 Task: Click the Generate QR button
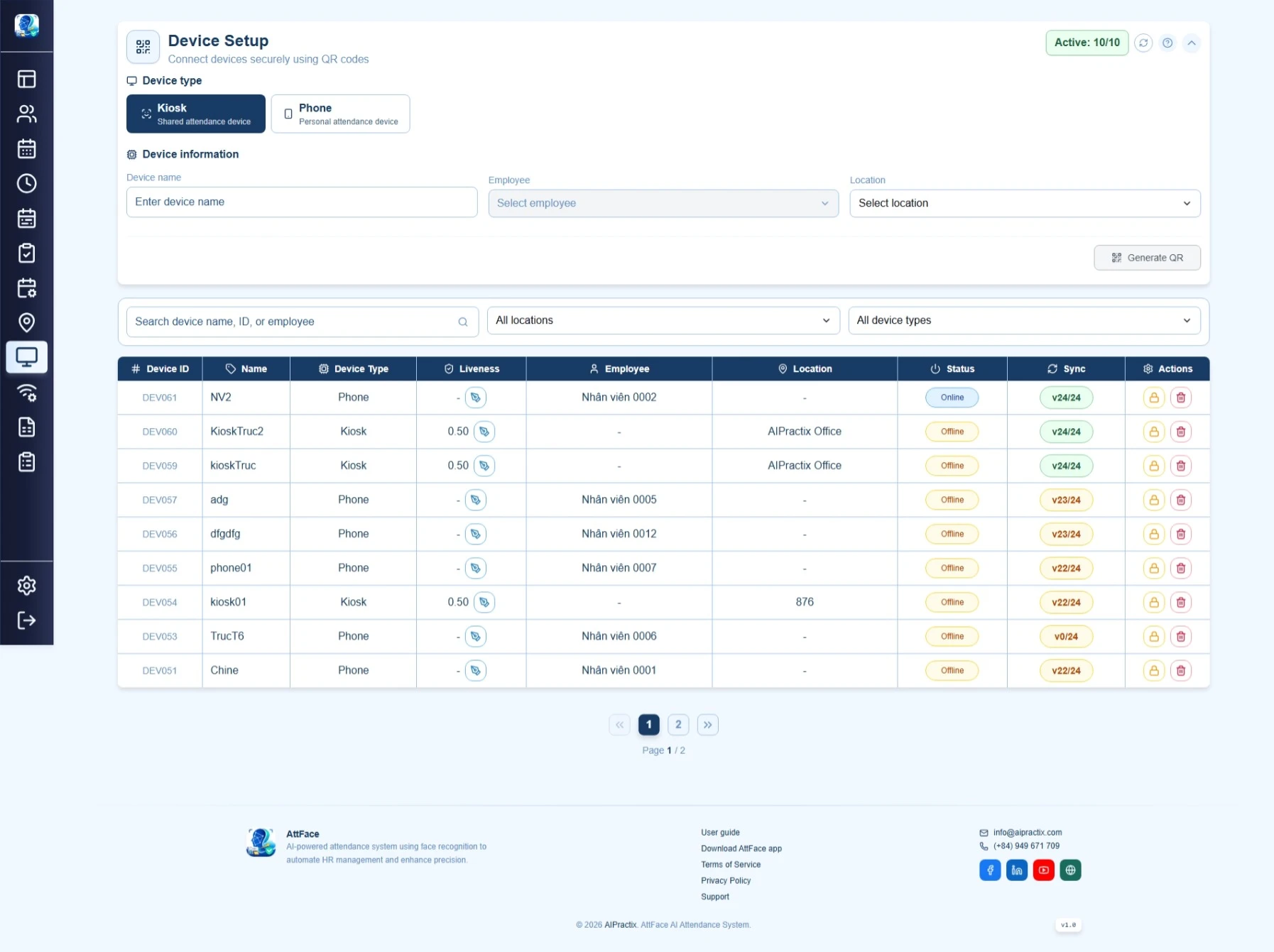click(1147, 258)
